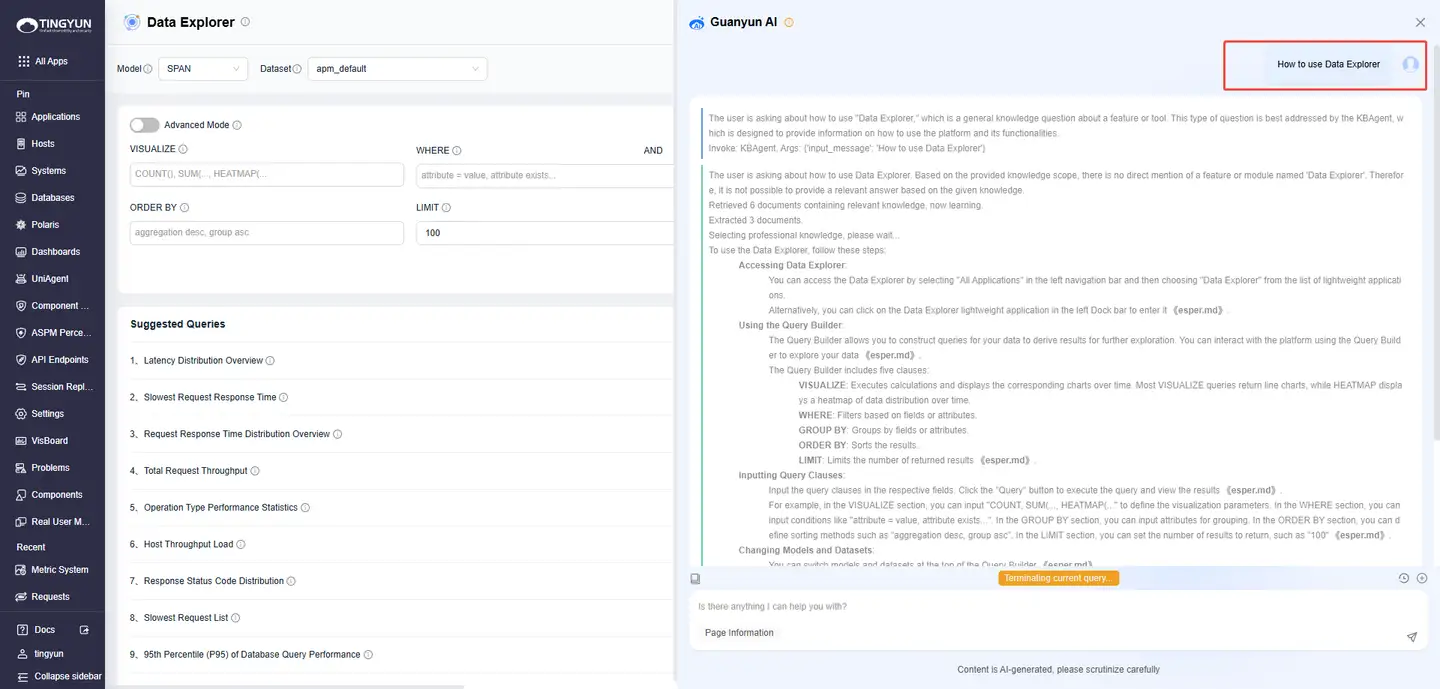Toggle the Advanced Mode switch
Screen dimensions: 1440x689
144,125
